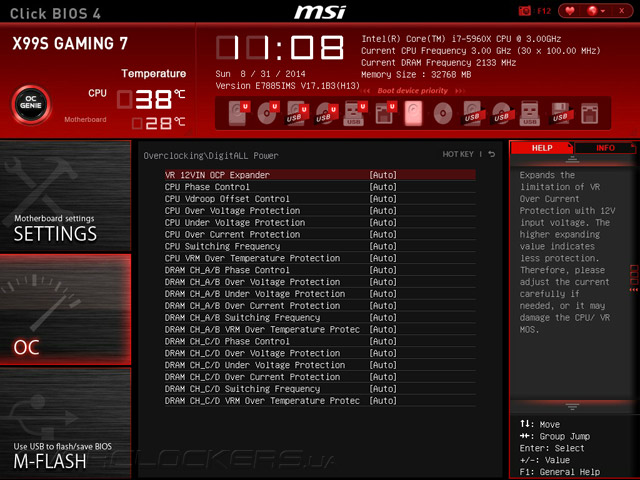This screenshot has width=640, height=480.
Task: Select DRAM CH_A/B VRM Over Temperature row
Action: tap(320, 329)
